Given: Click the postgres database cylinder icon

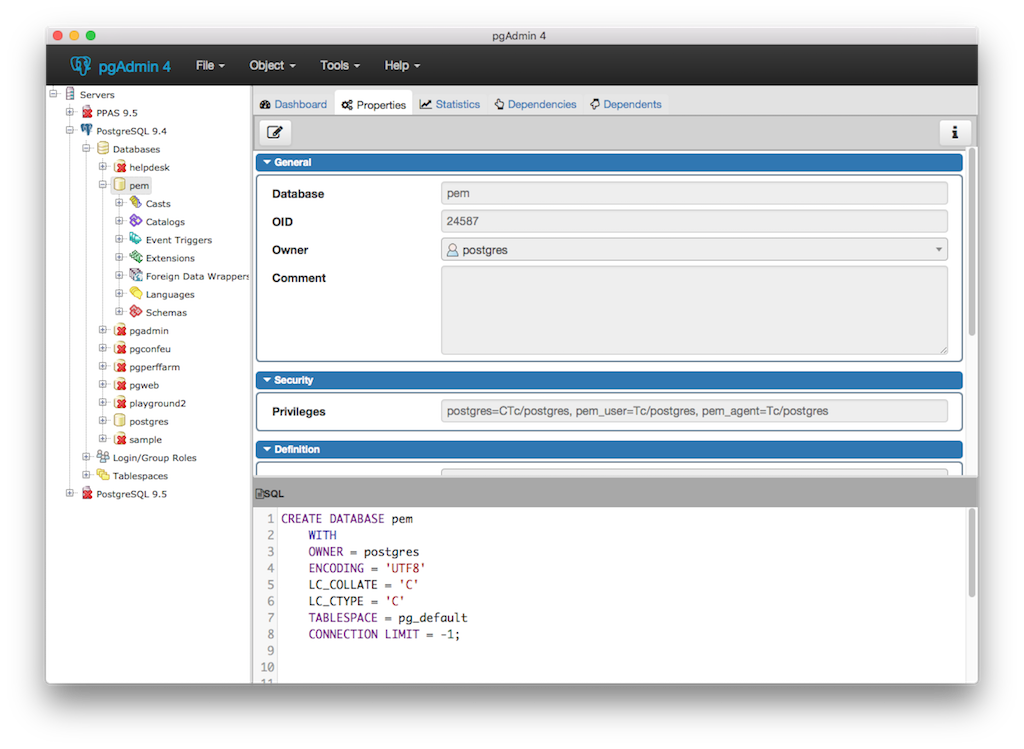Looking at the screenshot, I should point(120,421).
